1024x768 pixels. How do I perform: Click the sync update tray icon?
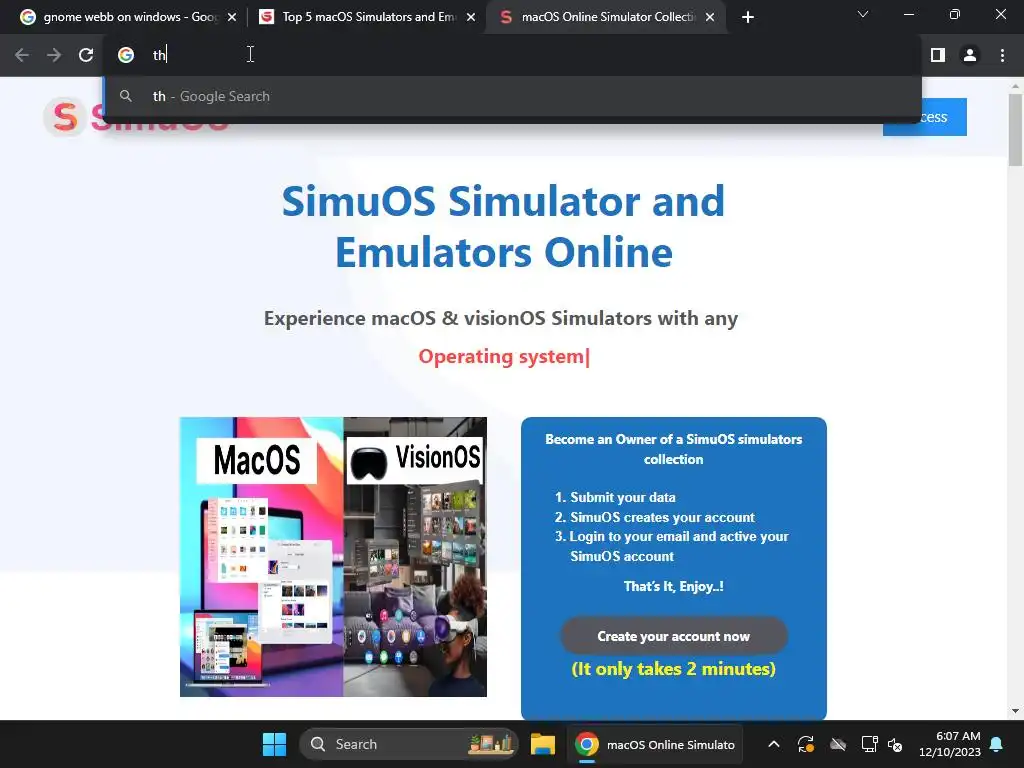(806, 744)
